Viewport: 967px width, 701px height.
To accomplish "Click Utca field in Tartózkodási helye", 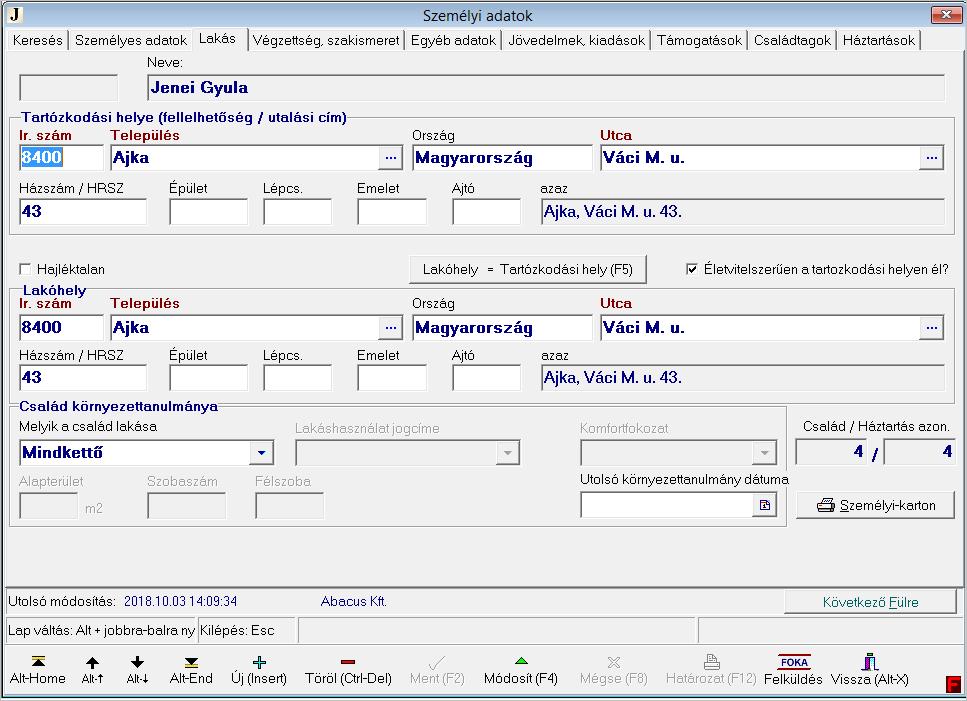I will 760,158.
